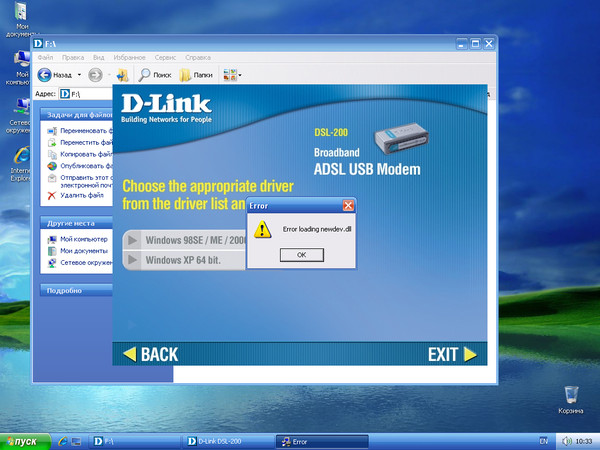The width and height of the screenshot is (600, 450).
Task: Click the address field showing F:\
Action: 86,94
